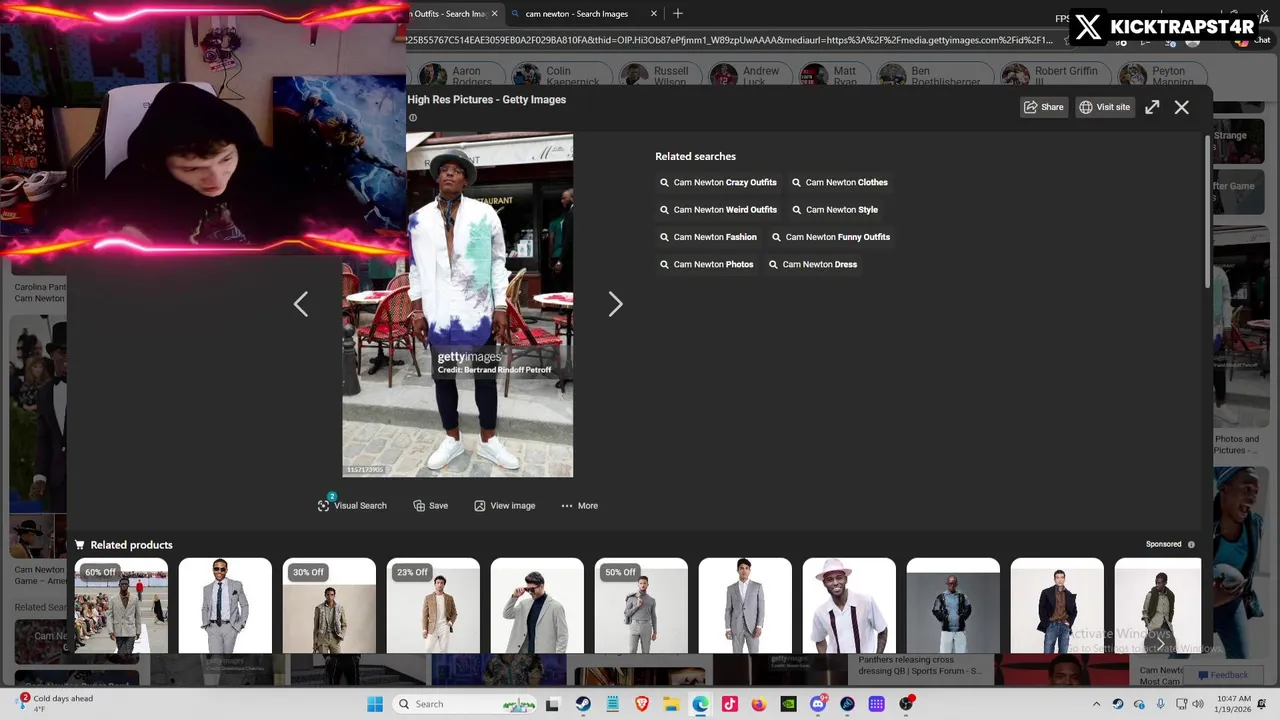Open the More options menu
The height and width of the screenshot is (720, 1280).
tap(580, 505)
